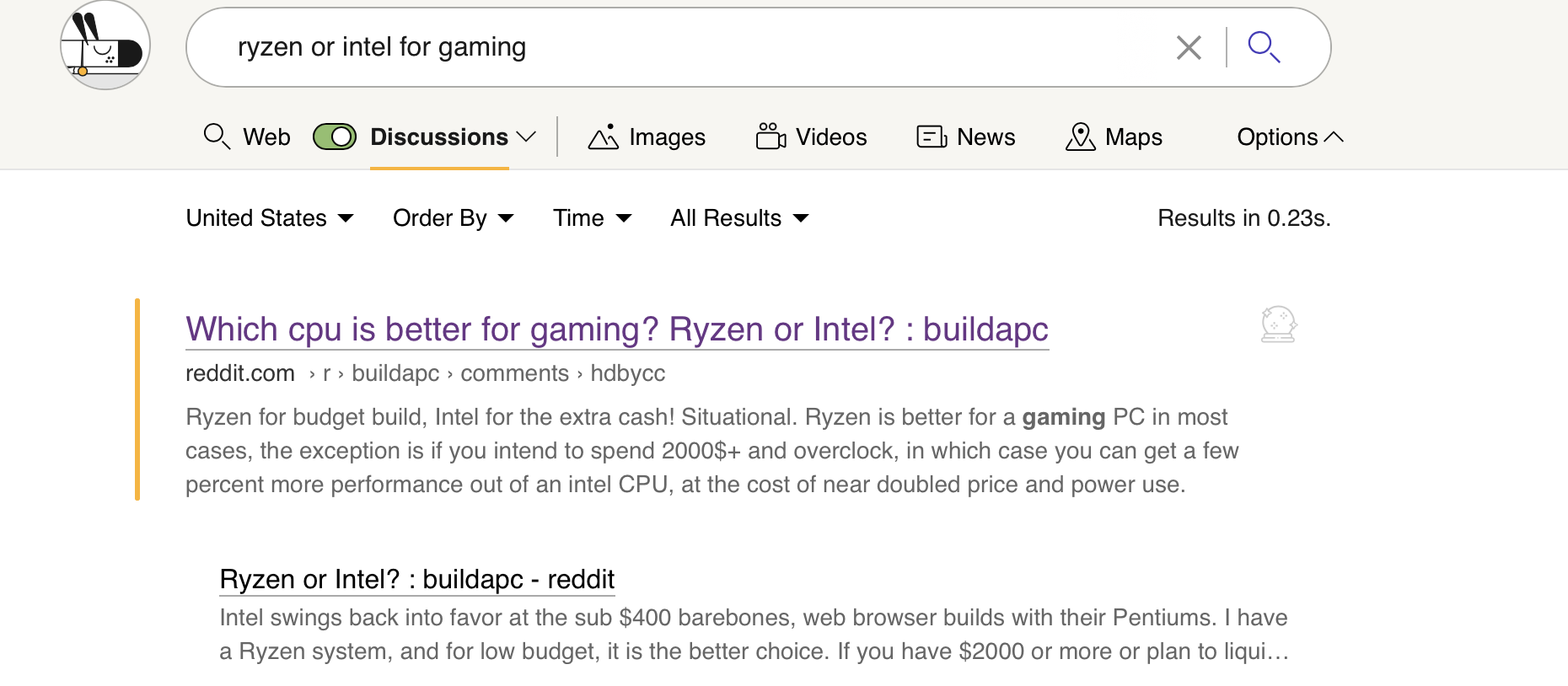Click the magnifying glass search button
The image size is (1568, 686).
pos(1264,47)
